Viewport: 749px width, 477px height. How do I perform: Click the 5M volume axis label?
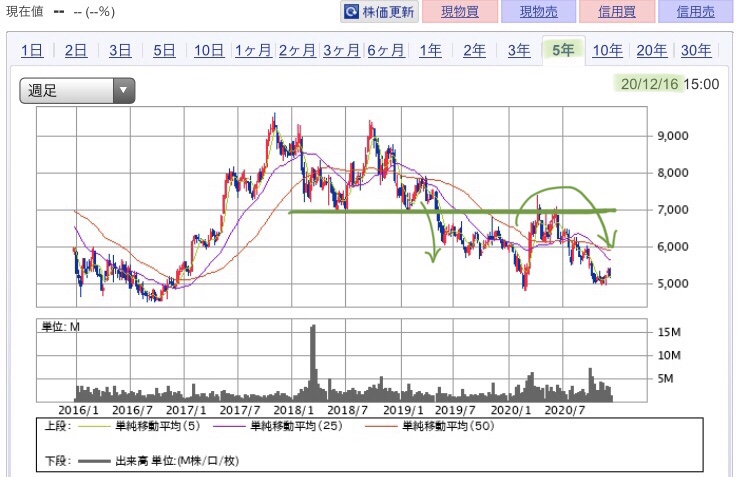[665, 379]
